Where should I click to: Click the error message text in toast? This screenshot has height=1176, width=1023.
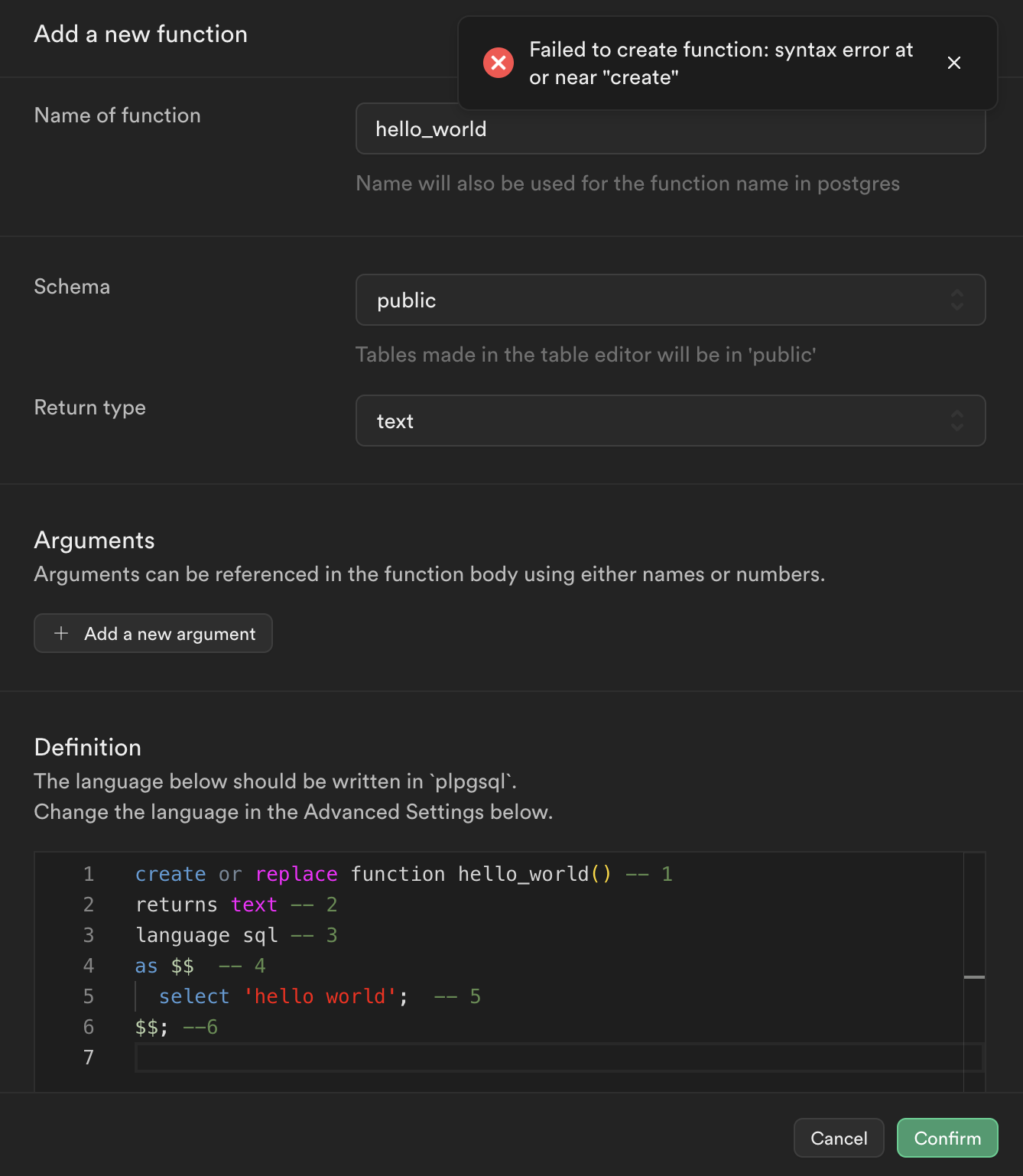[720, 63]
